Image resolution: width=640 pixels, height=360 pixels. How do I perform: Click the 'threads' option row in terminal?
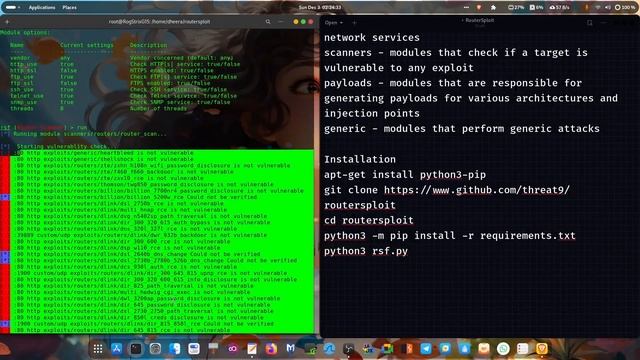(98, 109)
